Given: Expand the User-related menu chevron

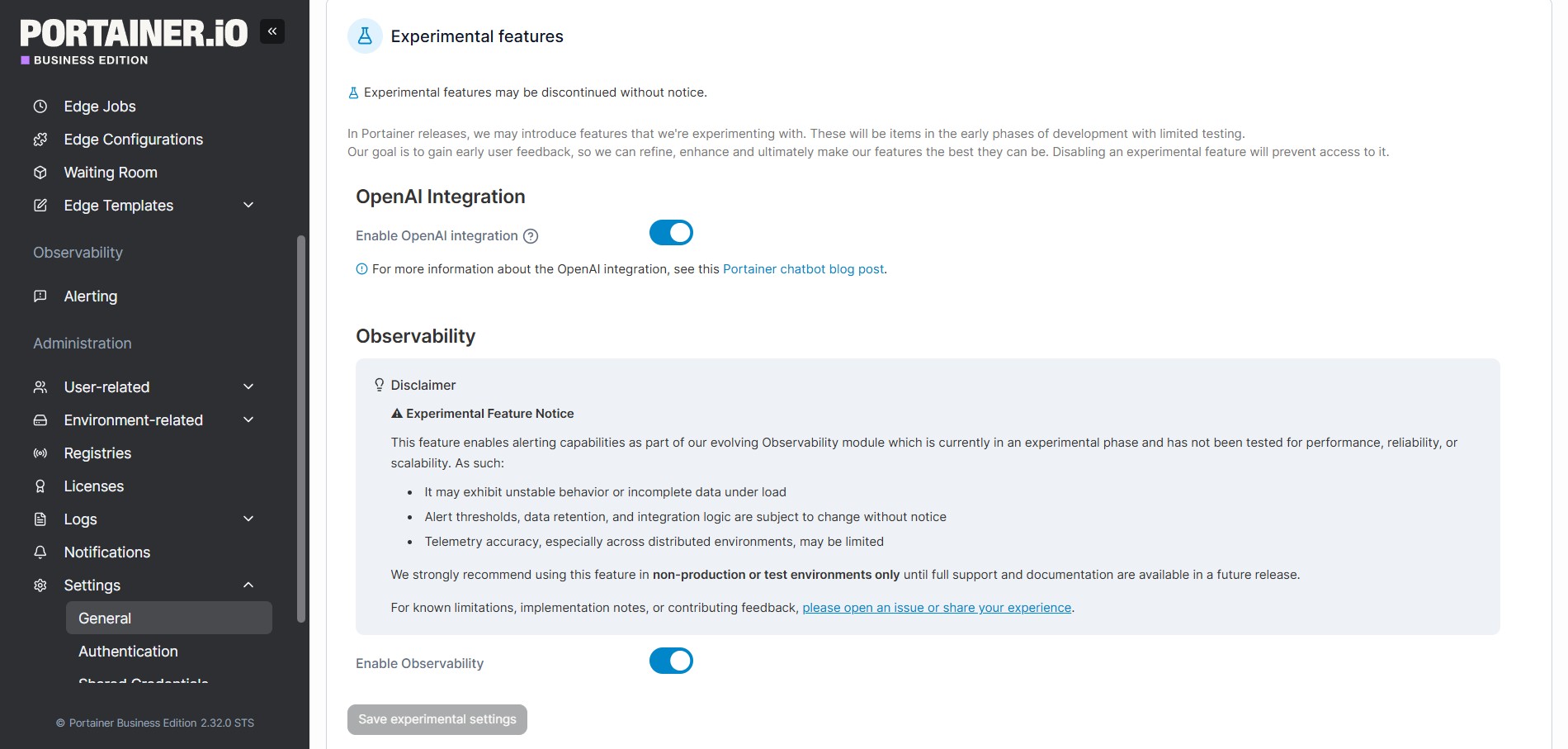Looking at the screenshot, I should coord(248,386).
